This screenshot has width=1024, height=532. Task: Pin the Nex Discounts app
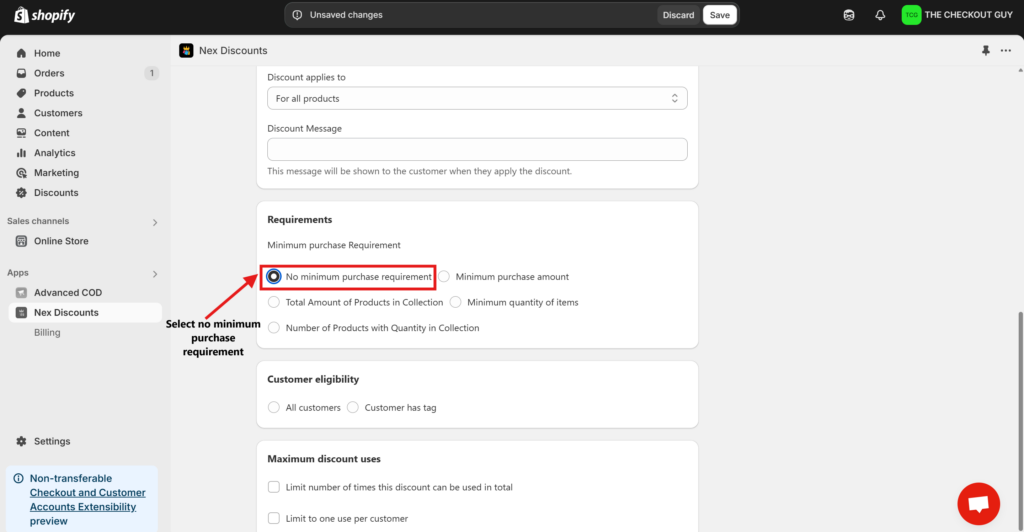pos(986,51)
